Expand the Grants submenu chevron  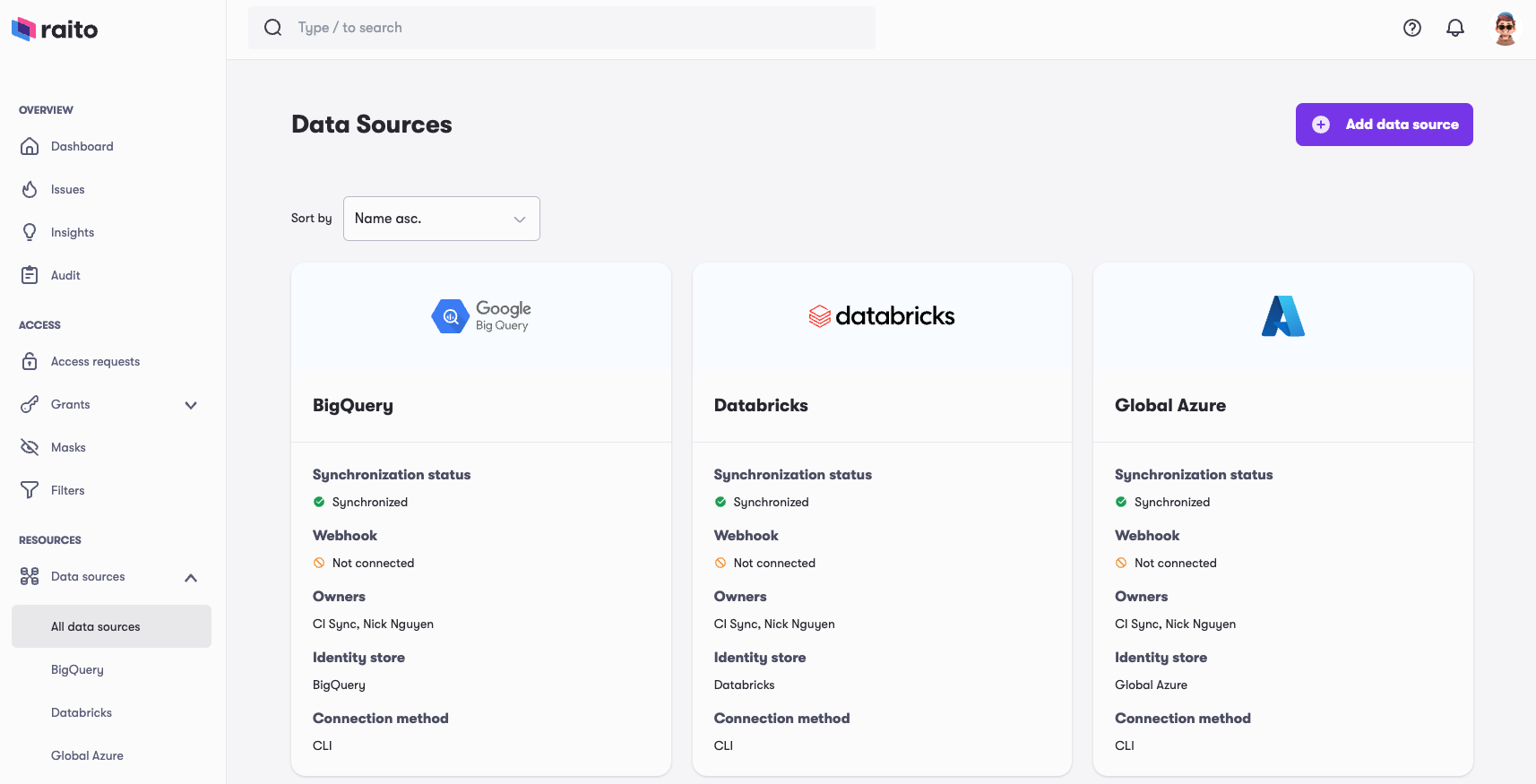point(191,405)
